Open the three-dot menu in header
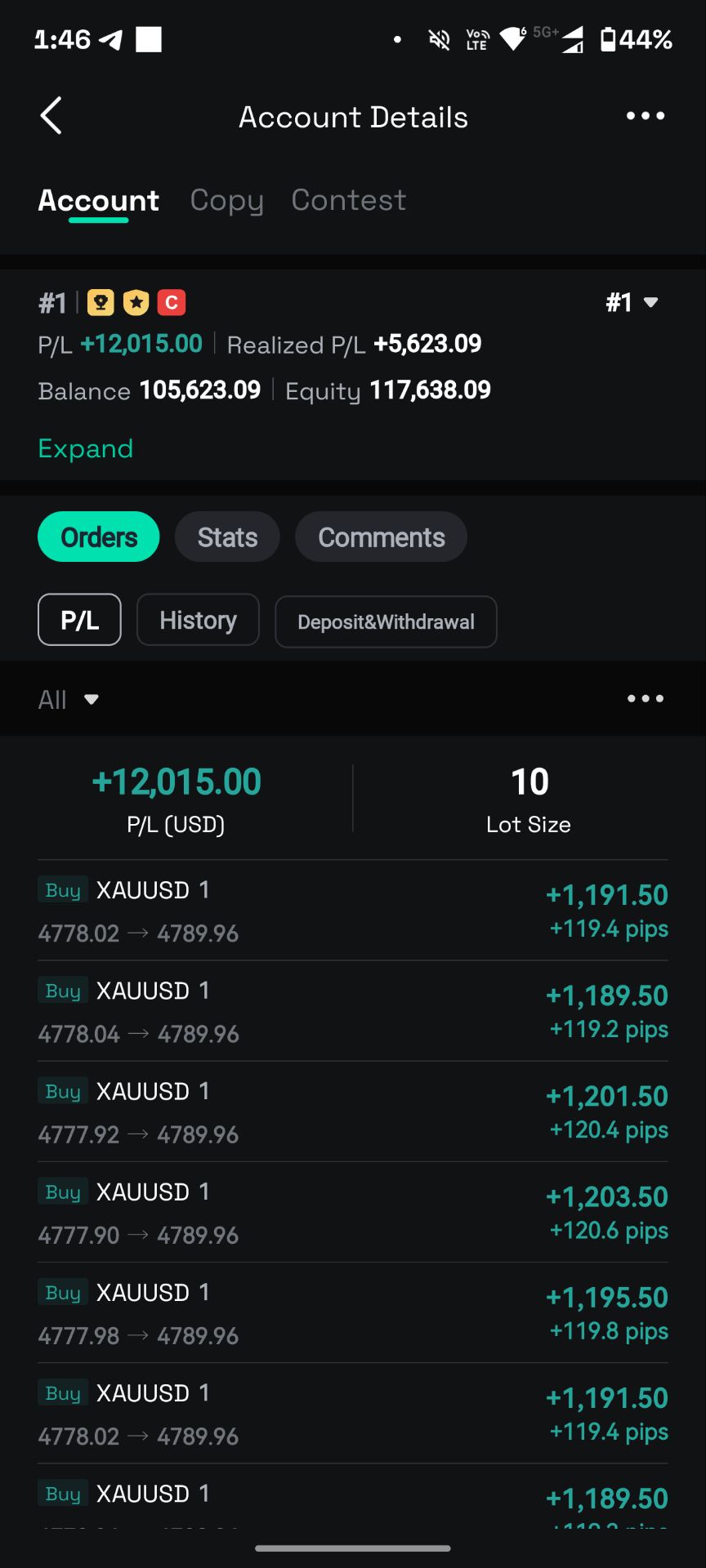The height and width of the screenshot is (1568, 706). click(645, 116)
